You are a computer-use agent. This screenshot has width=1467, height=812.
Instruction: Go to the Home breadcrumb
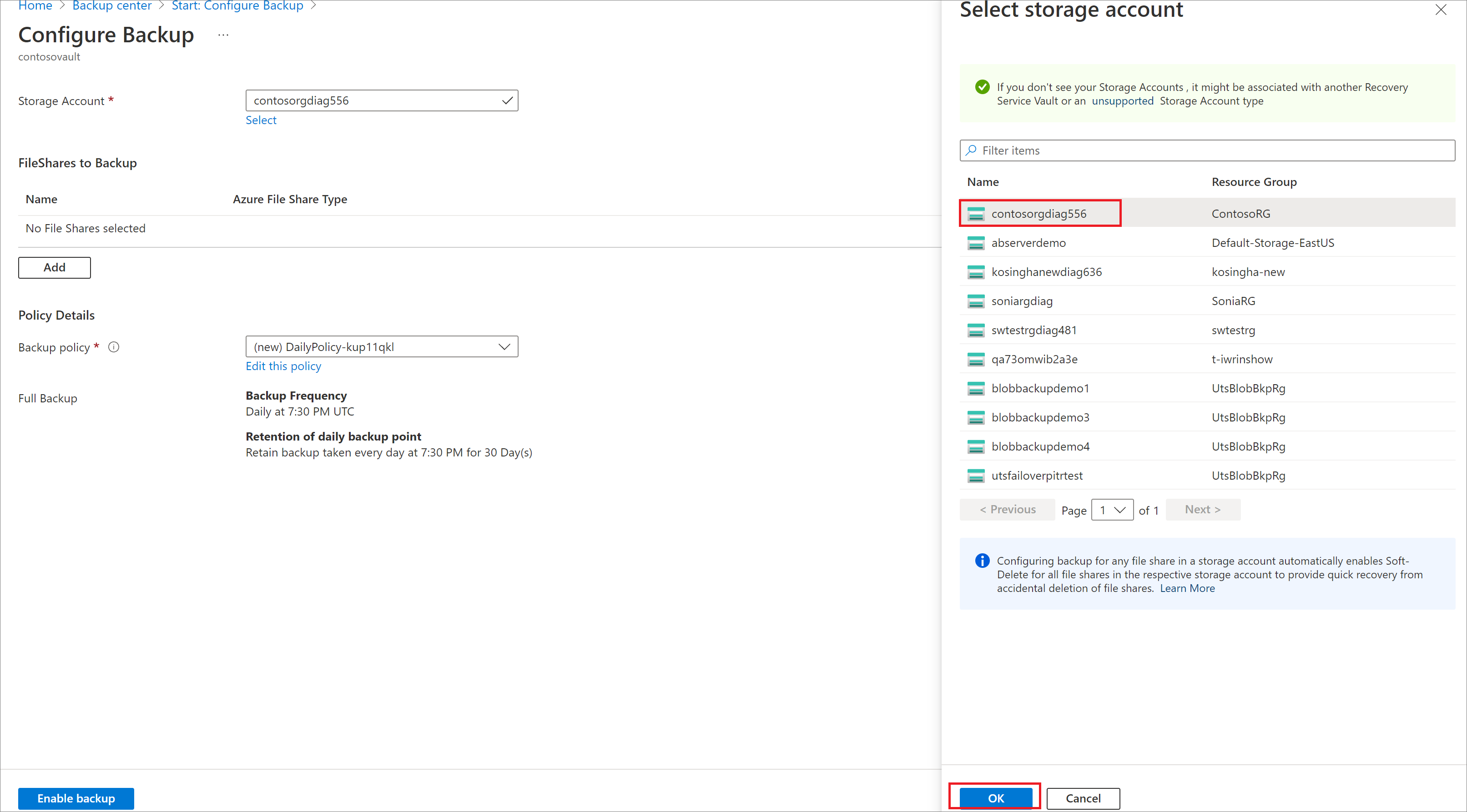[x=35, y=6]
